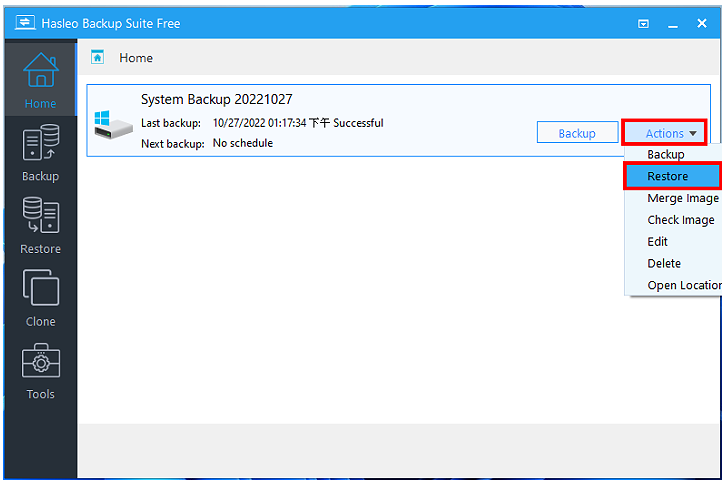The image size is (726, 487).
Task: Choose Edit from Actions menu
Action: pos(672,242)
